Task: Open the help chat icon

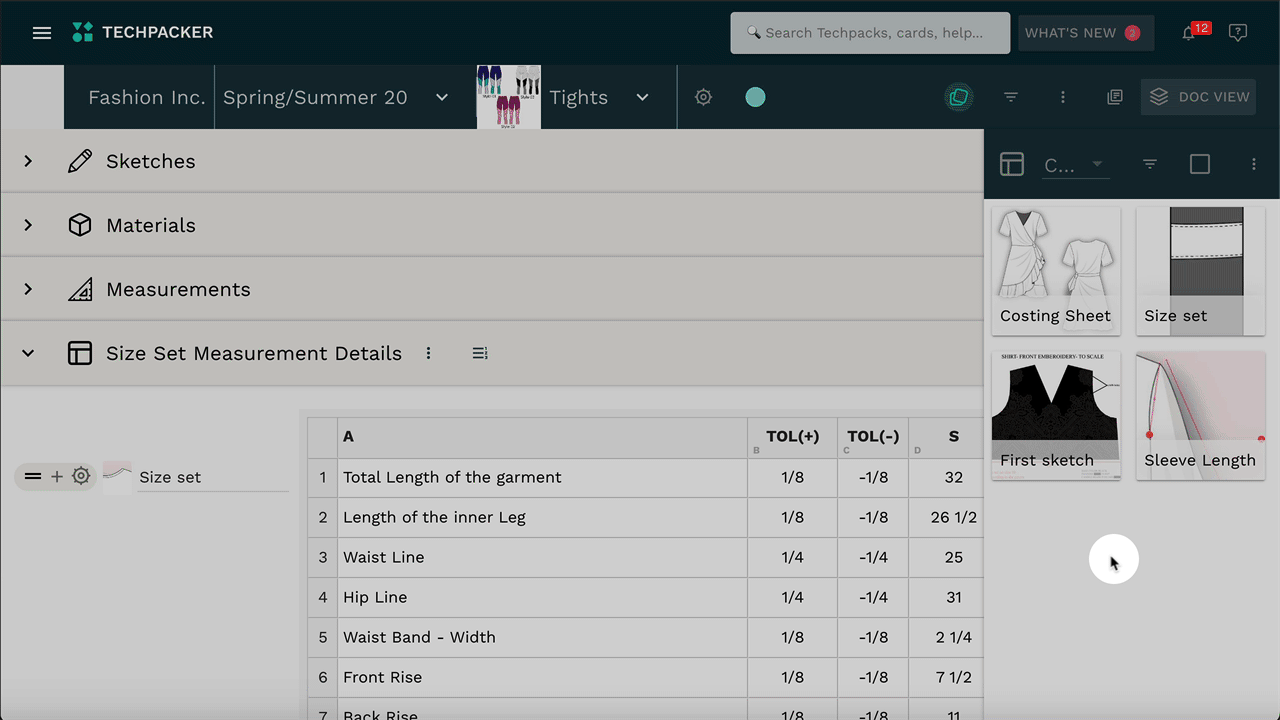Action: (x=1238, y=33)
